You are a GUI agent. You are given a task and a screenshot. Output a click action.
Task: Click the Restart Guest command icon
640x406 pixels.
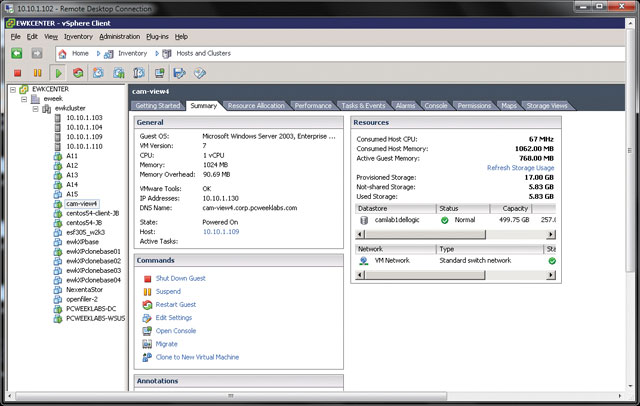coord(147,305)
